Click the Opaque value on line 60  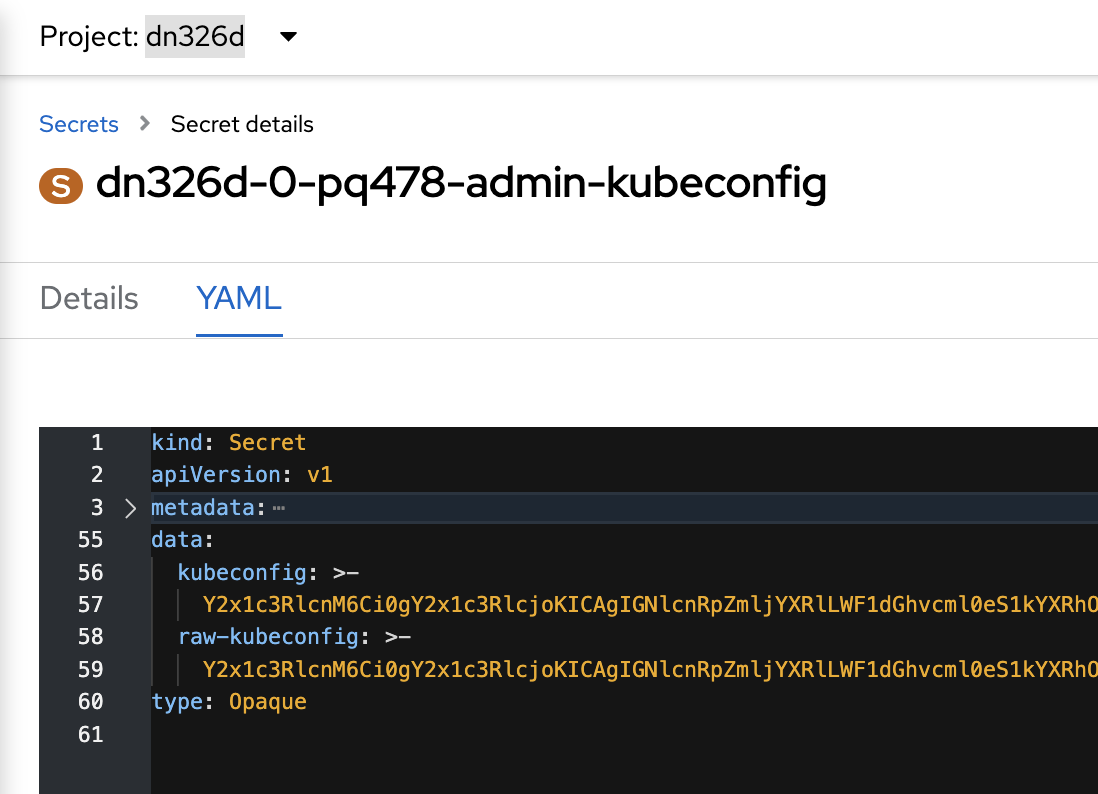tap(268, 702)
